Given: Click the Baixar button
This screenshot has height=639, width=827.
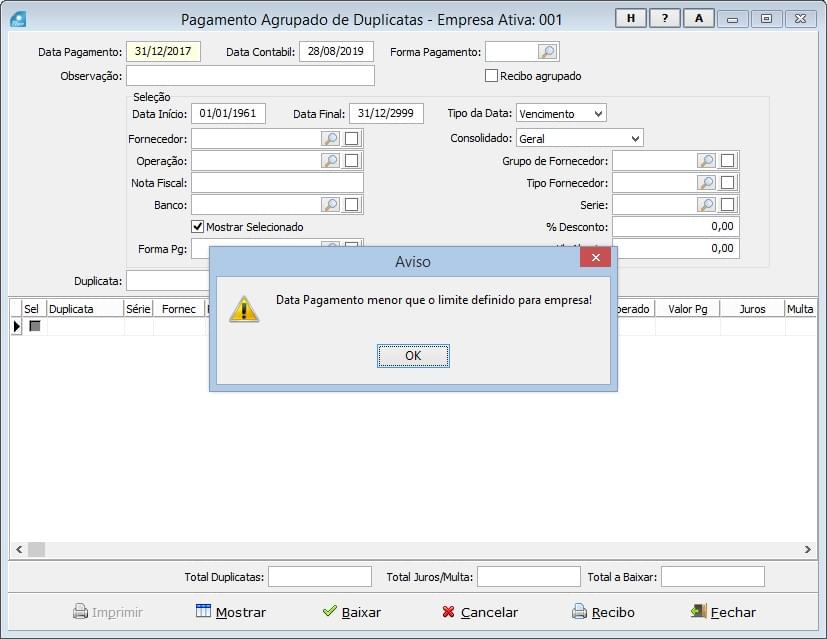Looking at the screenshot, I should point(351,612).
